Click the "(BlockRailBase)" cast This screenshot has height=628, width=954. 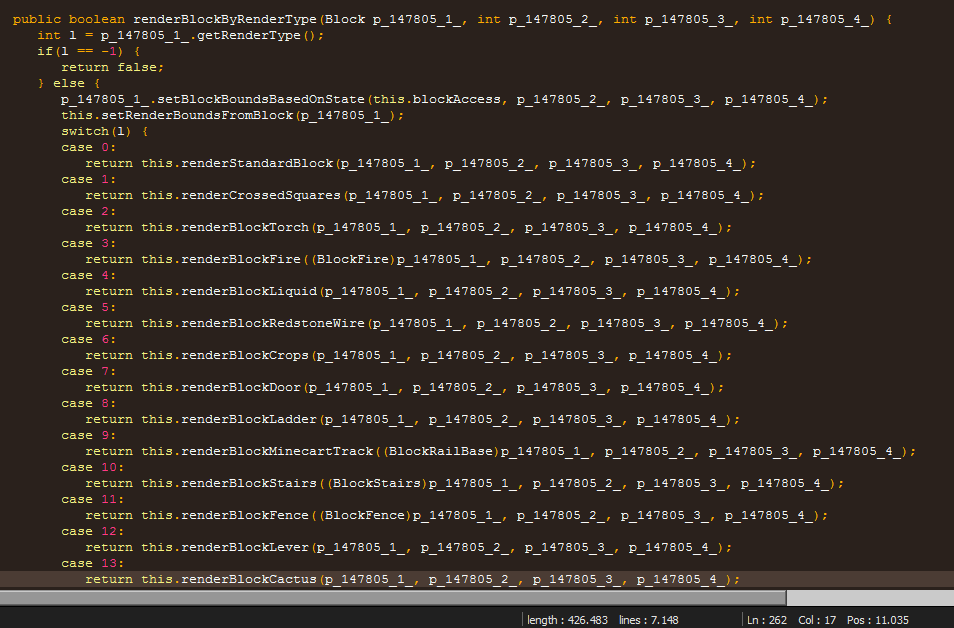click(441, 452)
